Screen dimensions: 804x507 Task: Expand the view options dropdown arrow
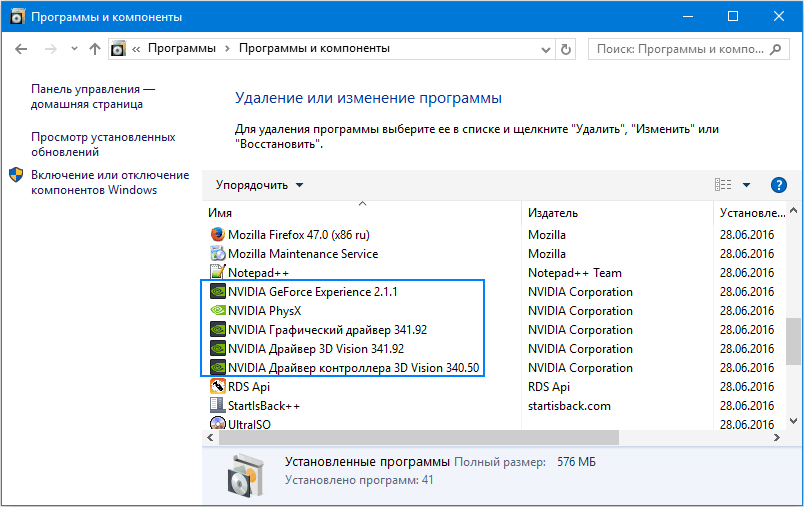point(746,185)
